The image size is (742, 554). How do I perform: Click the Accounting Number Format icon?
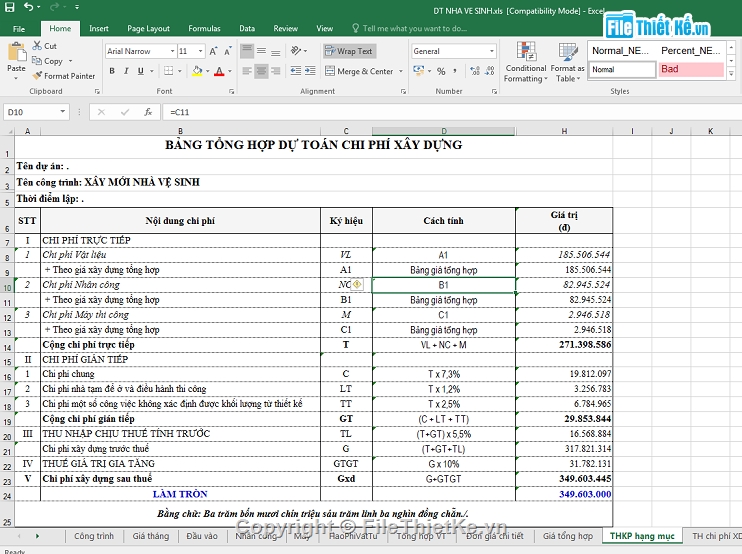pos(419,70)
